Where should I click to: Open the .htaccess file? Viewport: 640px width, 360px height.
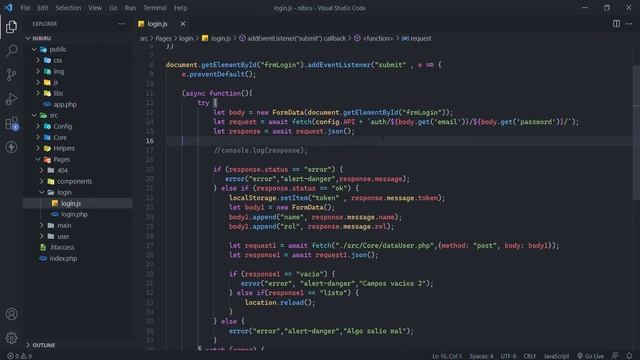[x=78, y=247]
